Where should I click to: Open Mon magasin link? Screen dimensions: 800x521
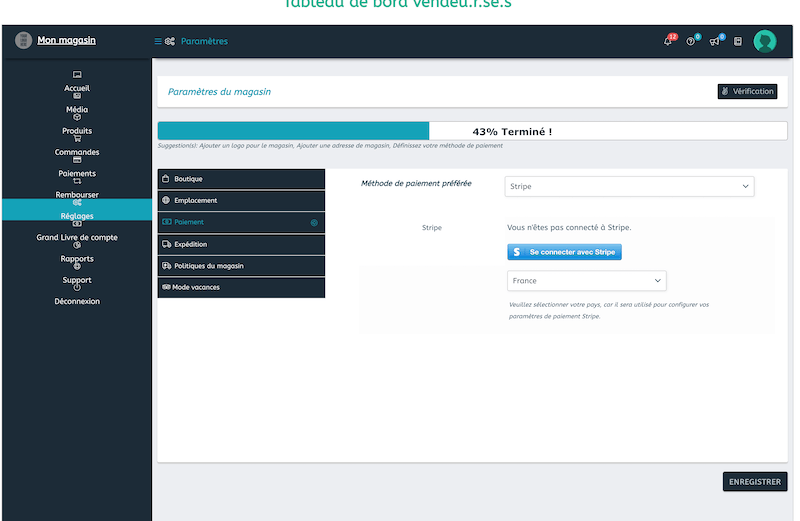point(66,40)
